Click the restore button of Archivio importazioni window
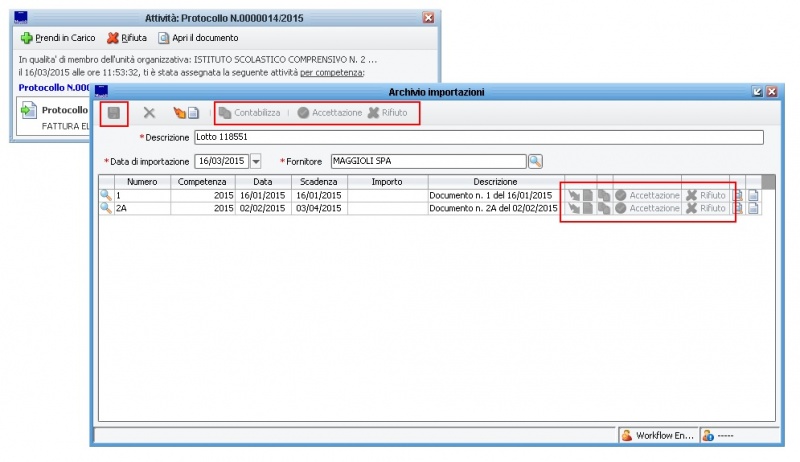Screen dimensions: 800x462 point(758,92)
